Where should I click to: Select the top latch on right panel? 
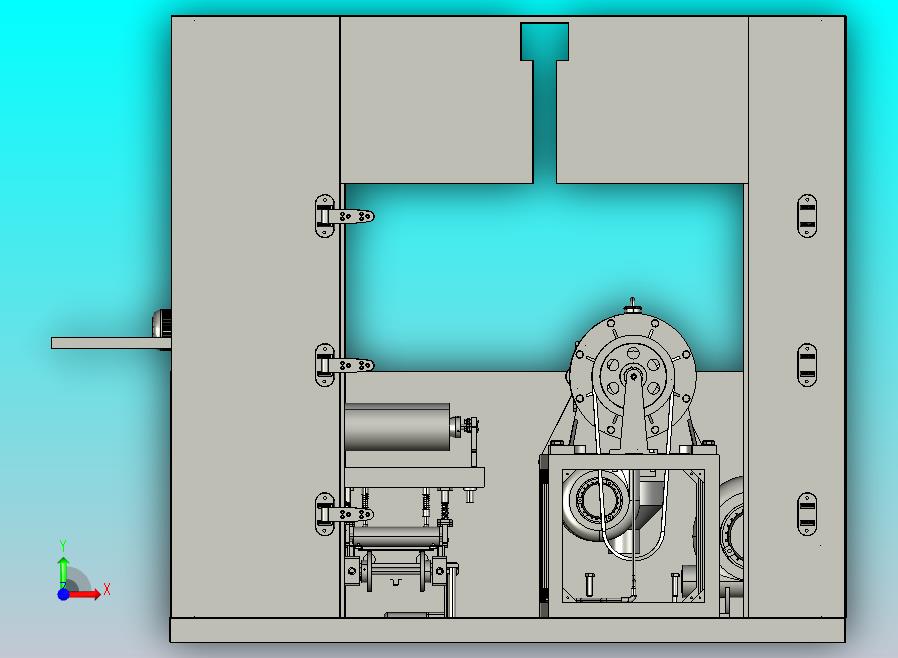pos(807,216)
